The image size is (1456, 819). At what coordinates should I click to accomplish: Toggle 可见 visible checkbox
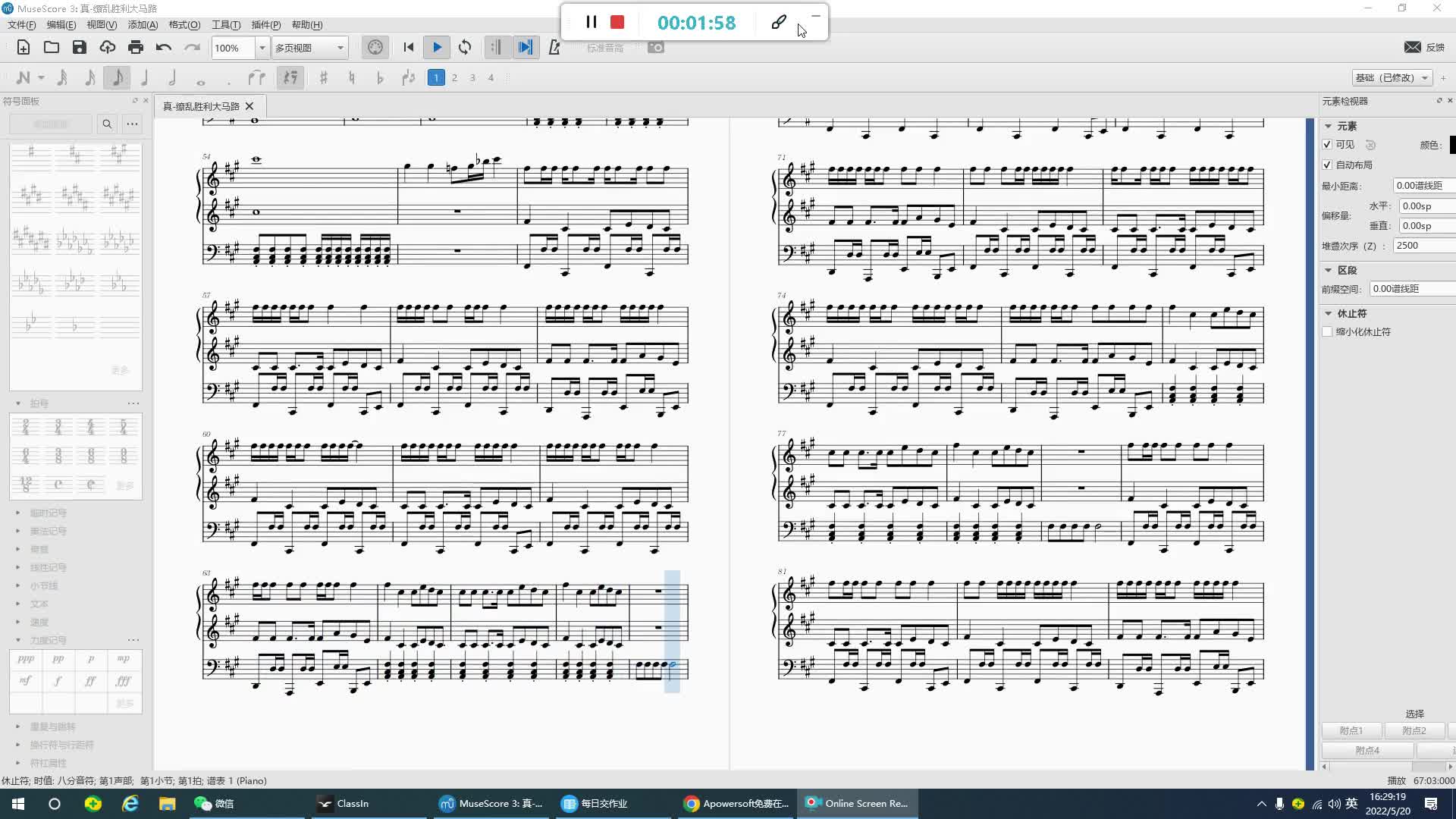[x=1327, y=144]
